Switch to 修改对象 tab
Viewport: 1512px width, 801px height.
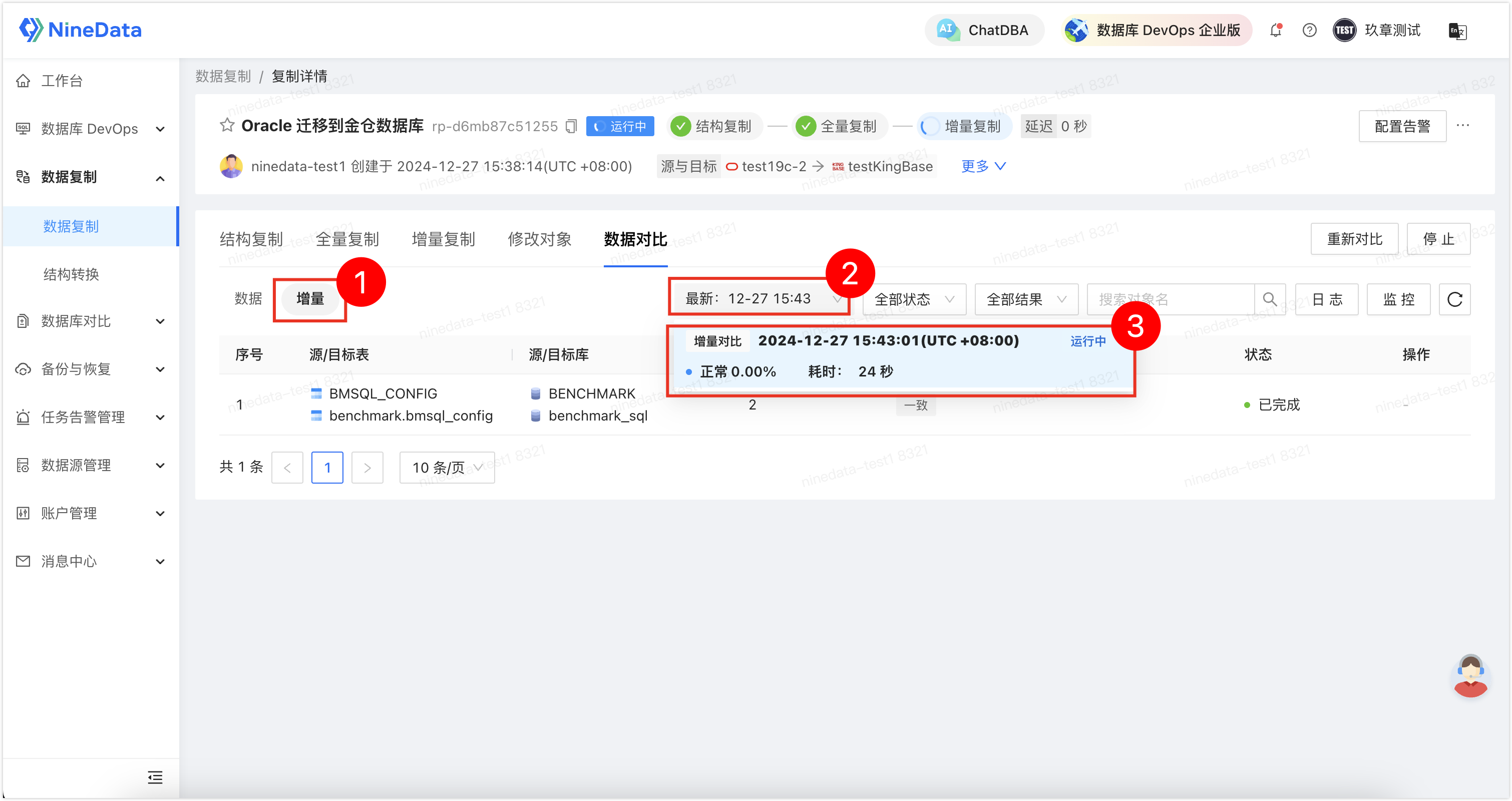539,239
